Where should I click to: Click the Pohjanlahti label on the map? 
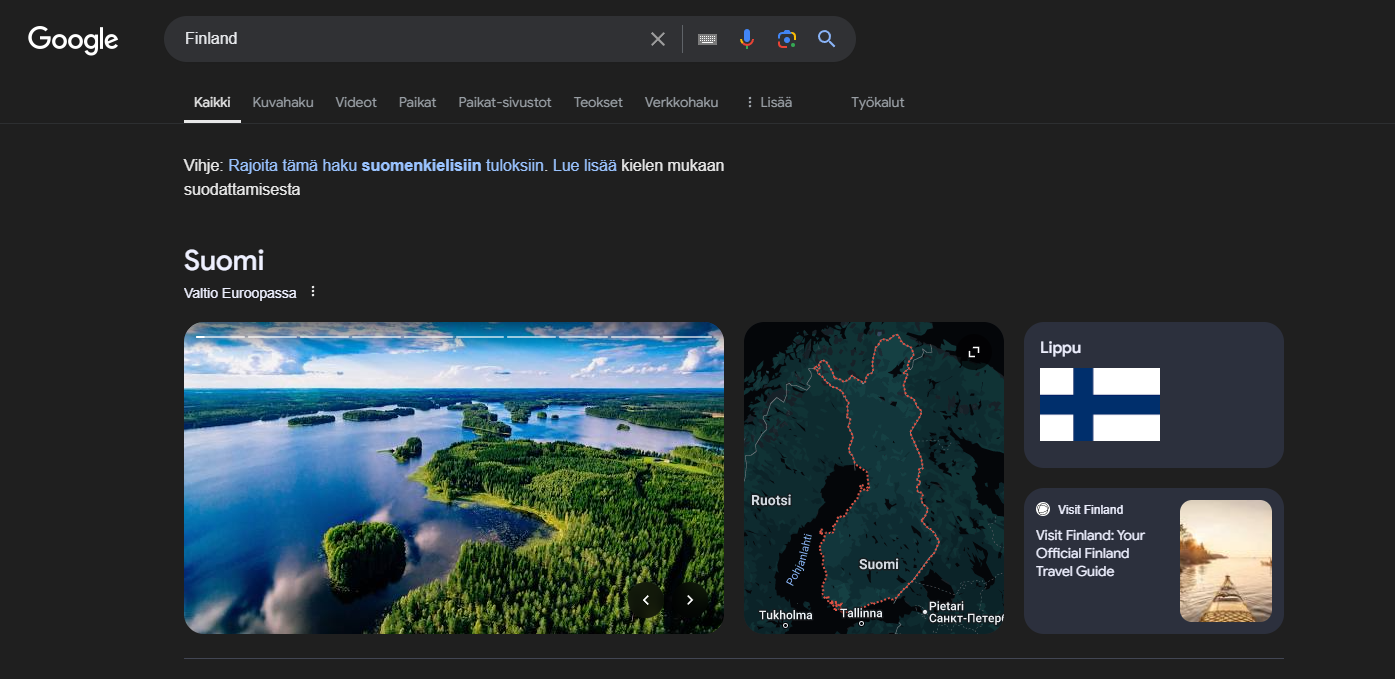coord(799,558)
